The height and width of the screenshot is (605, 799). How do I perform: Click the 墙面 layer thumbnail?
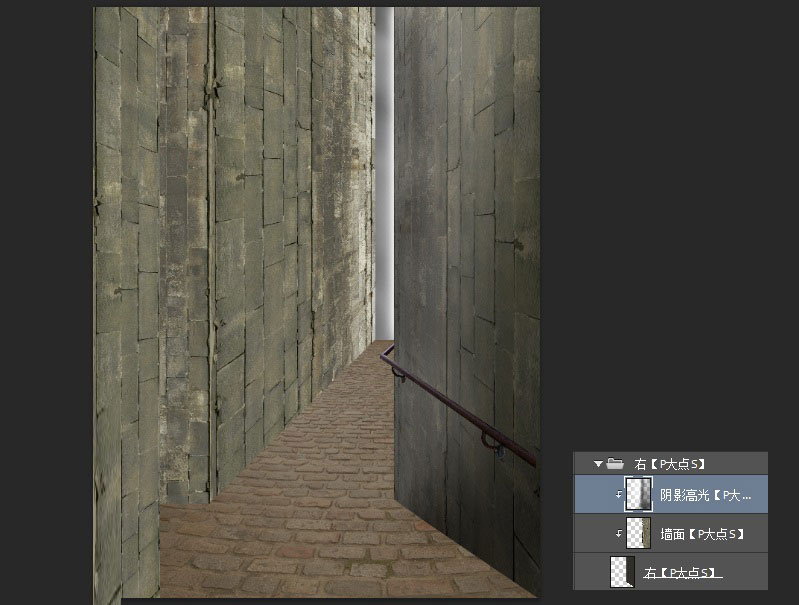(638, 533)
